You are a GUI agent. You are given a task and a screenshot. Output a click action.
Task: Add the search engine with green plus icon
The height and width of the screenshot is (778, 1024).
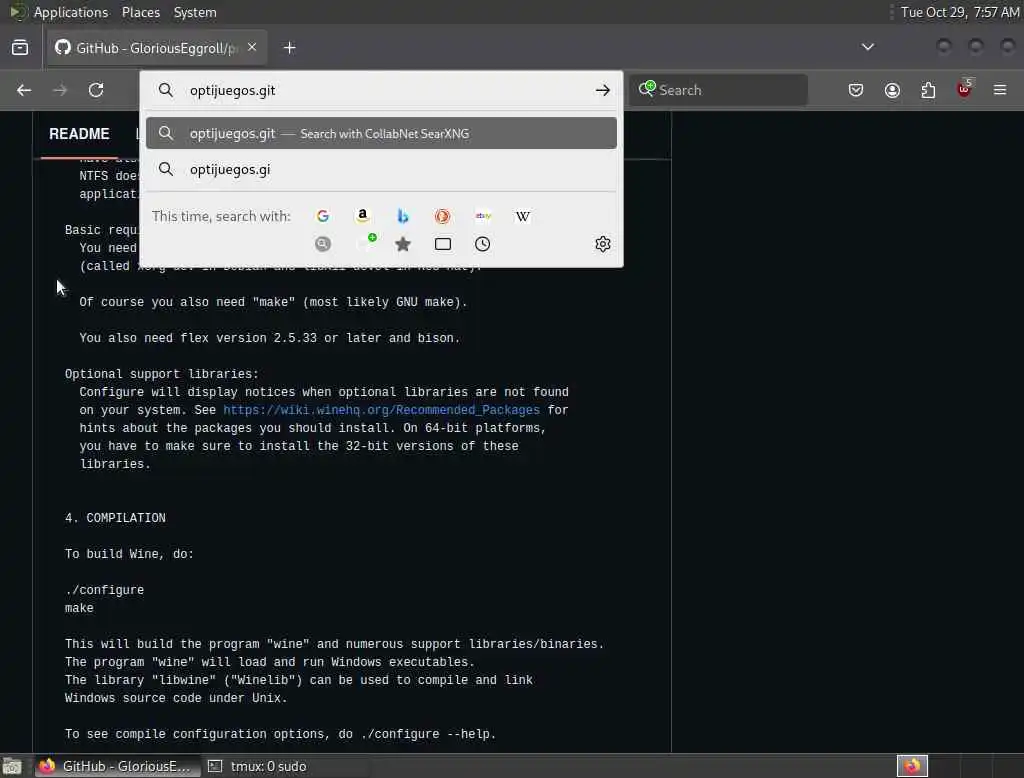click(x=366, y=242)
